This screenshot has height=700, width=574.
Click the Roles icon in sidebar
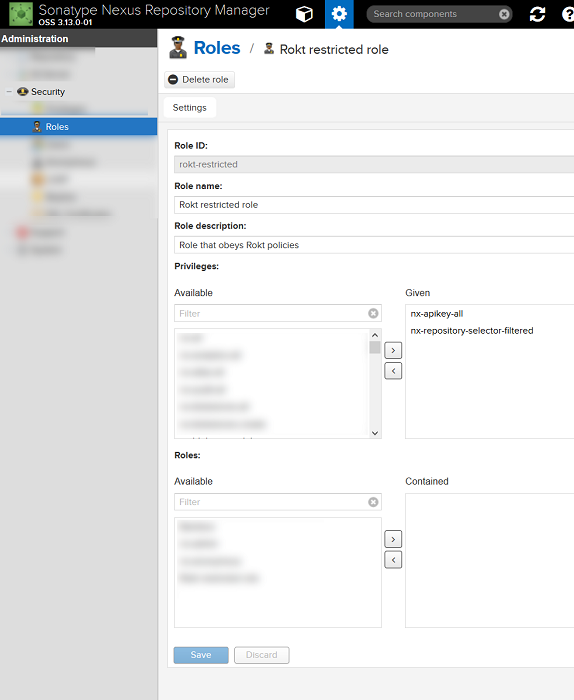37,127
